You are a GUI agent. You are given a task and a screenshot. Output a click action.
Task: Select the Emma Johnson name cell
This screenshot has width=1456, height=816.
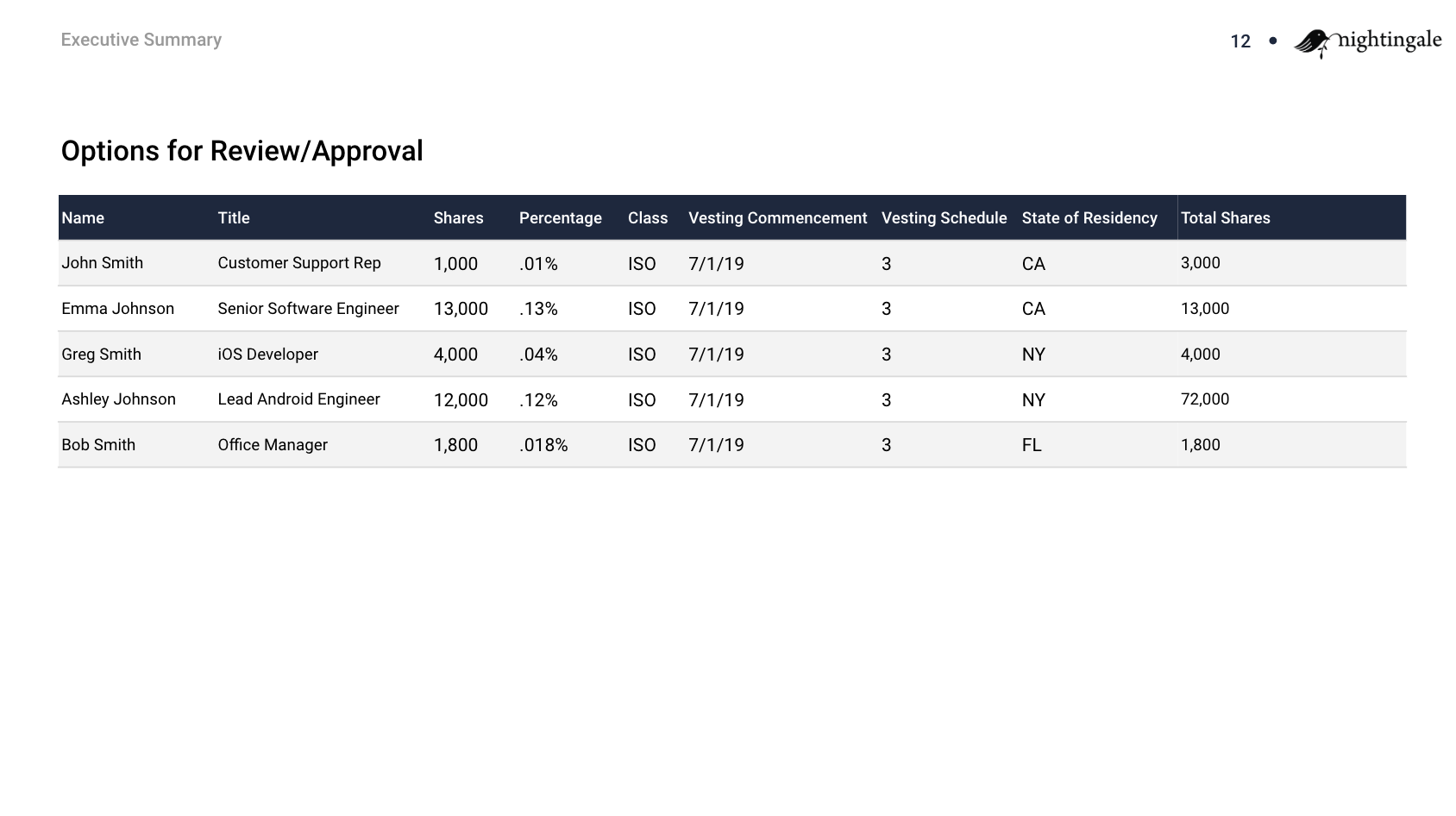pyautogui.click(x=118, y=309)
